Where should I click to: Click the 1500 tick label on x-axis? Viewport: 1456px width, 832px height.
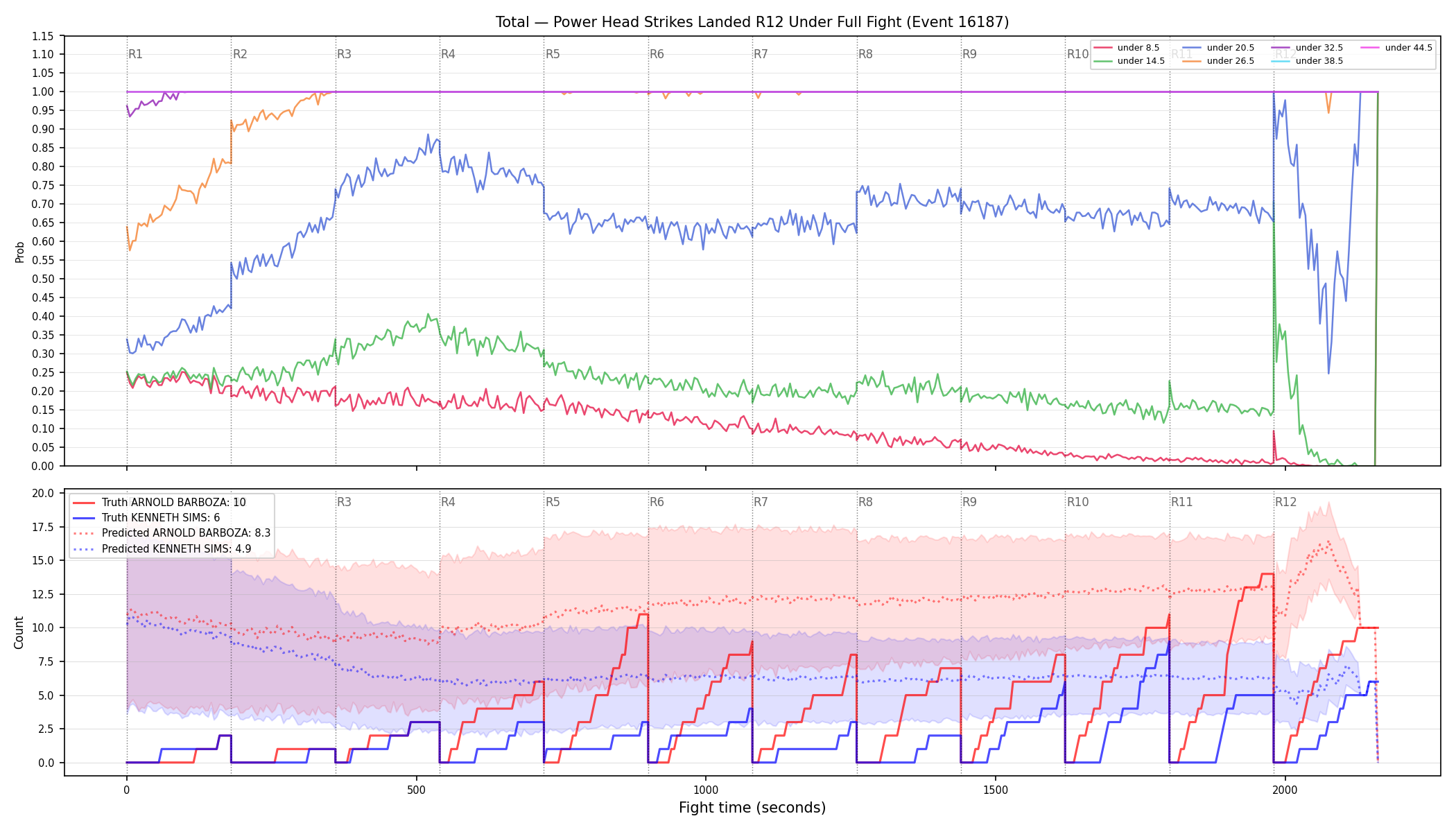point(996,790)
